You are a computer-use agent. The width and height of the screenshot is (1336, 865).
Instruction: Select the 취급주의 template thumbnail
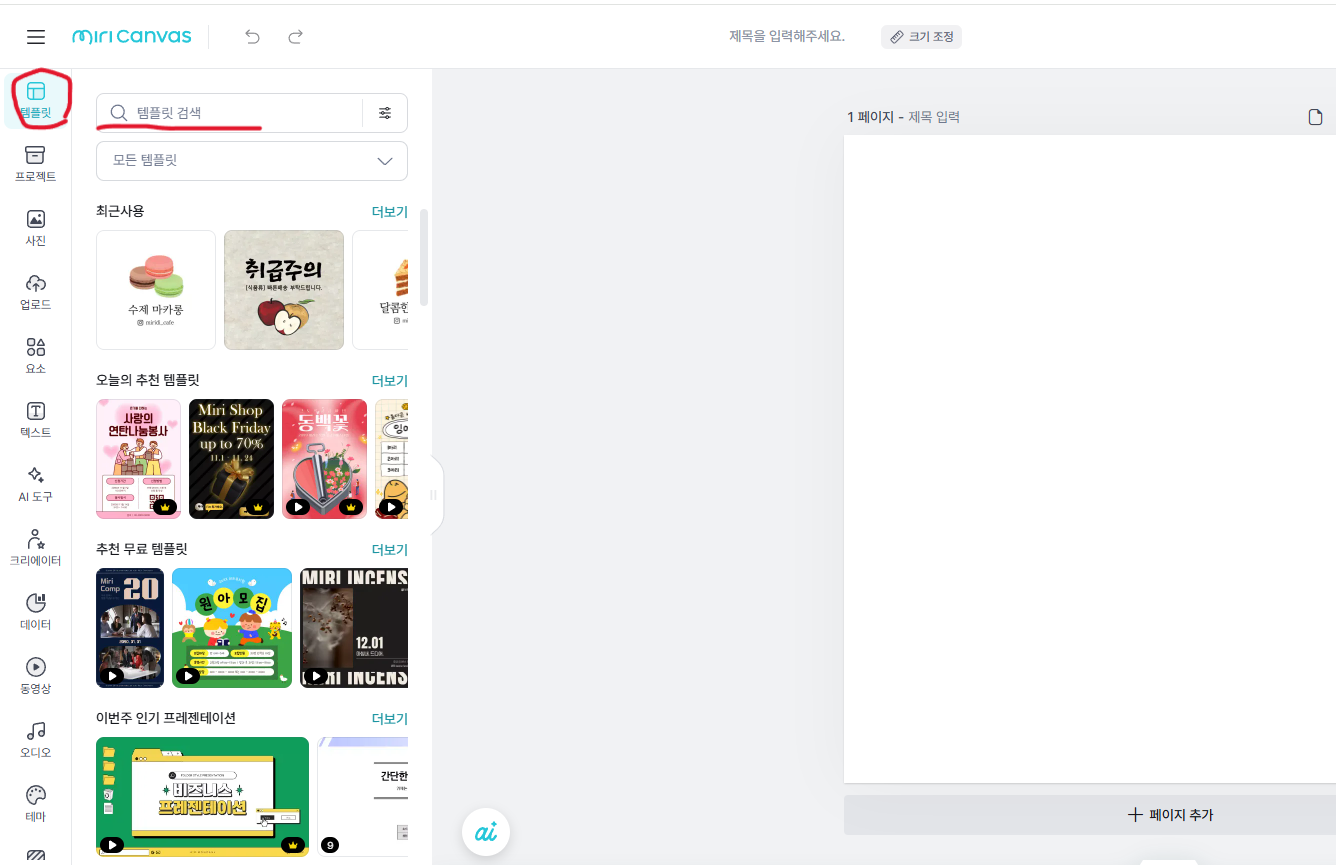284,290
